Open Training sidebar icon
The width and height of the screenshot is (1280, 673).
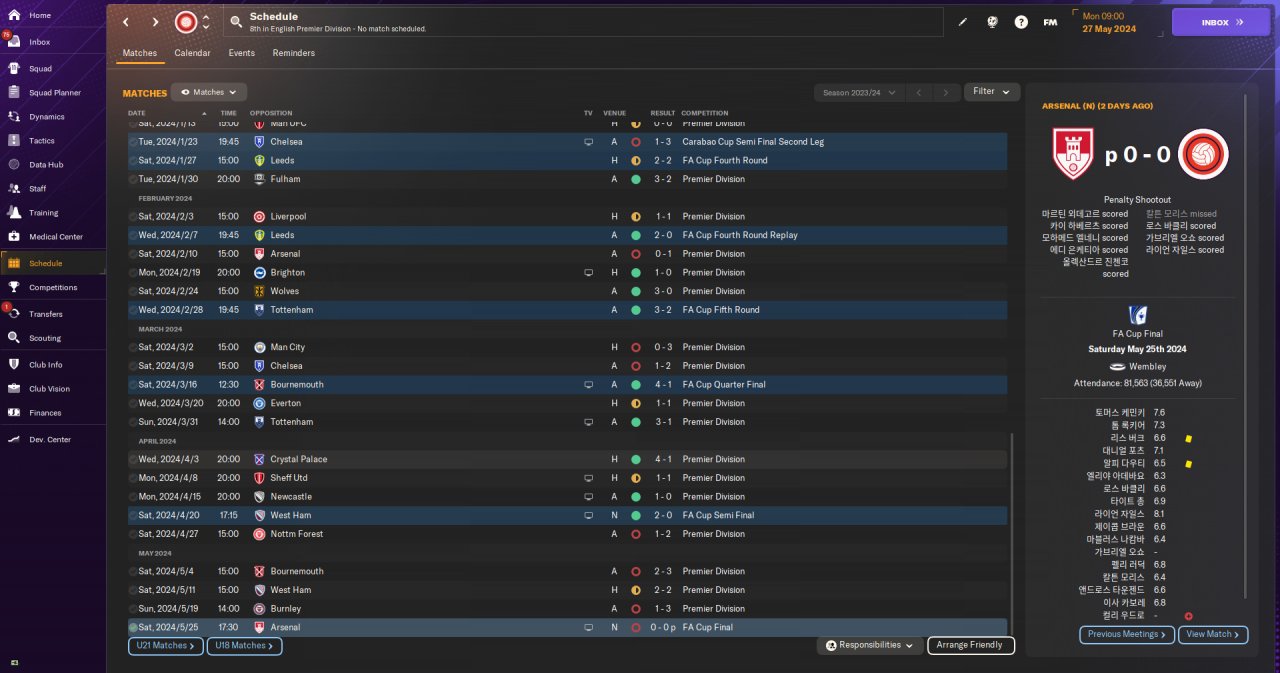click(14, 213)
